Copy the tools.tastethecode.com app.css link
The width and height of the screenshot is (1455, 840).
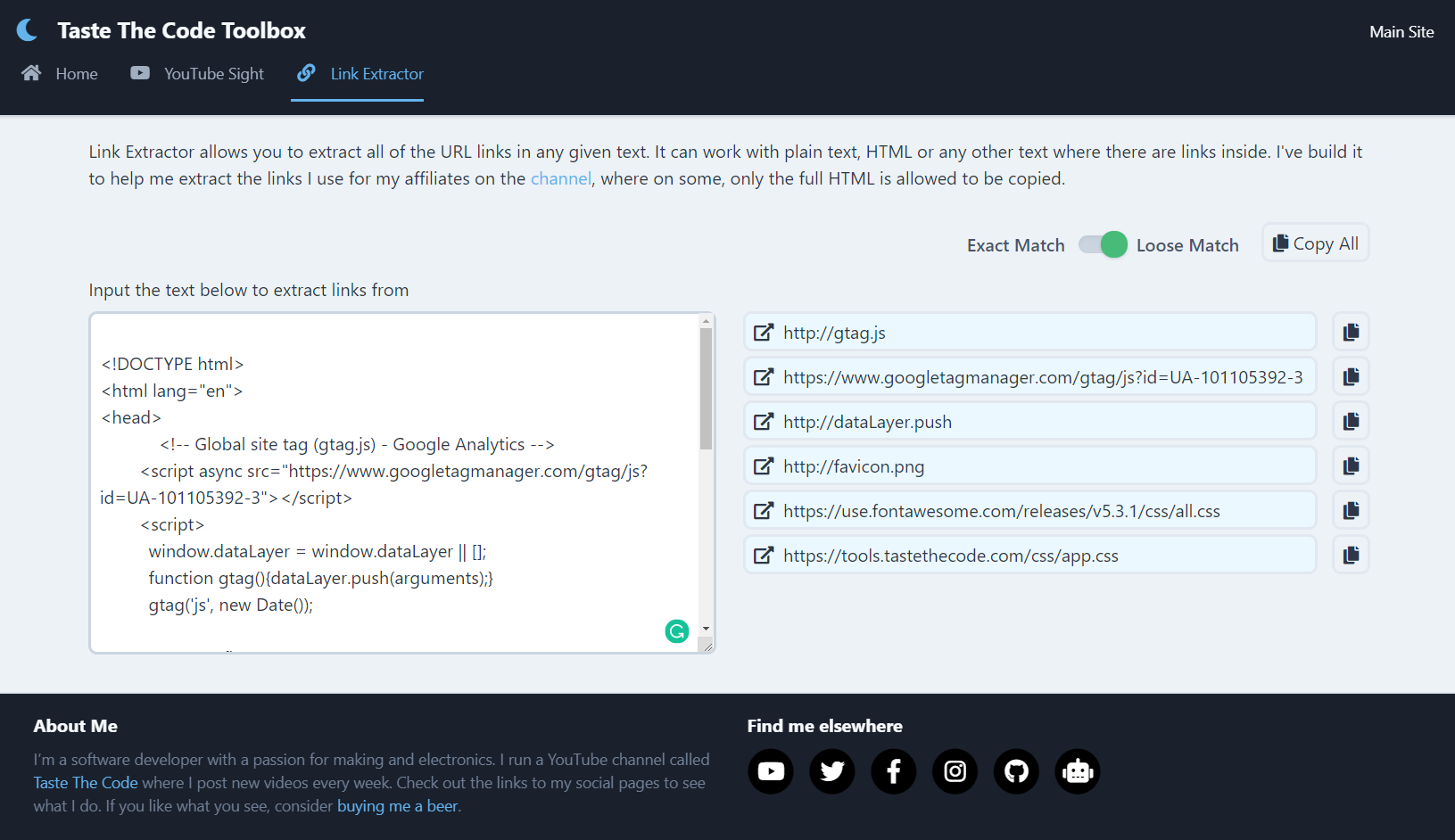coord(1351,555)
